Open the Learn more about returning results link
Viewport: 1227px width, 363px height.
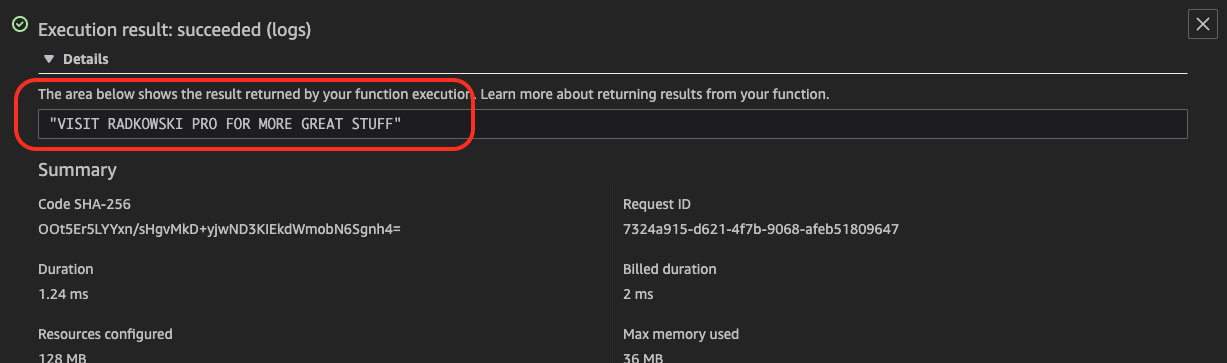click(x=654, y=94)
